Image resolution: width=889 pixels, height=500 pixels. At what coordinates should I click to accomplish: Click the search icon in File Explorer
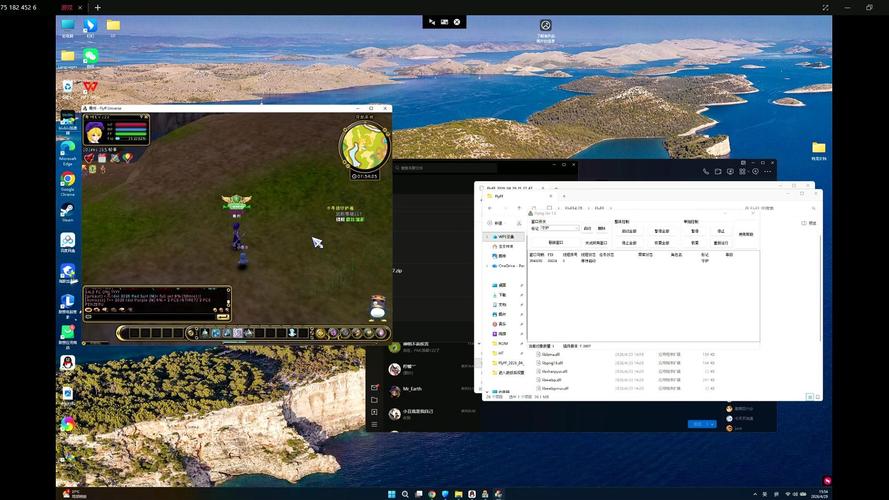(x=813, y=208)
